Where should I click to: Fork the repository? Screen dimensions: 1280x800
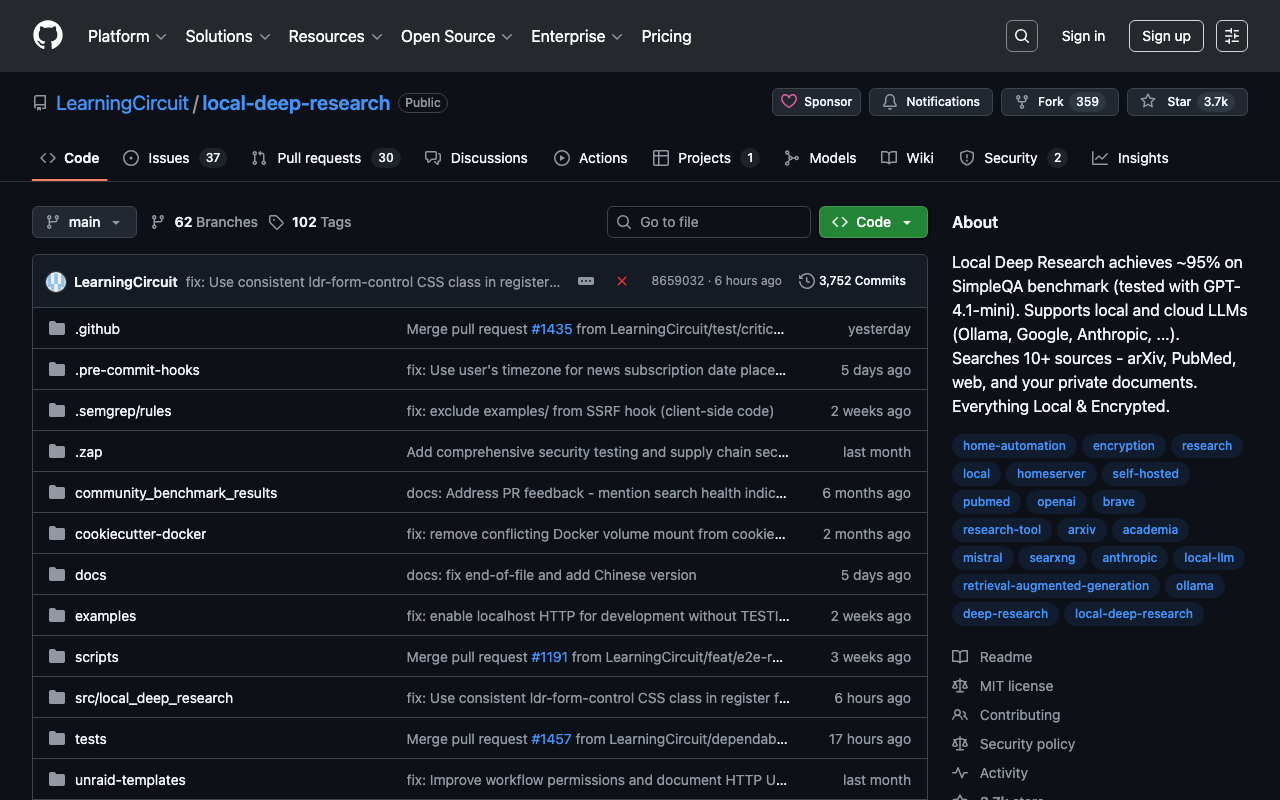tap(1040, 102)
